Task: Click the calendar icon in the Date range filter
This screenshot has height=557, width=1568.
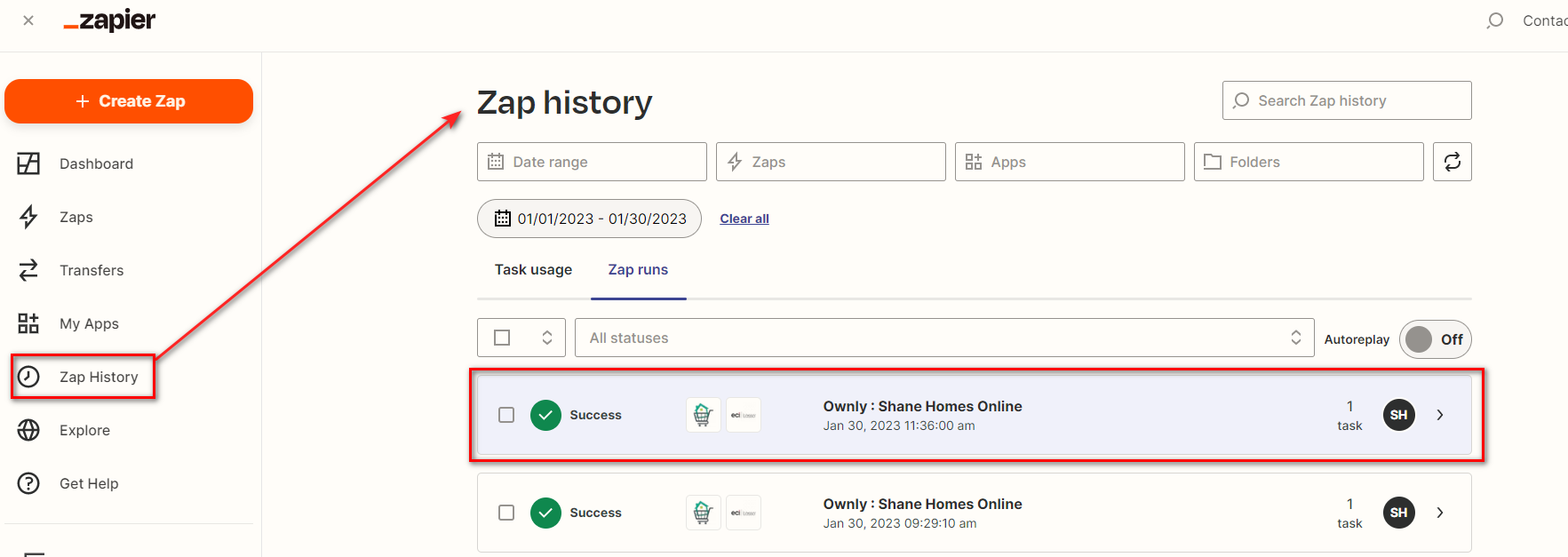Action: click(496, 162)
